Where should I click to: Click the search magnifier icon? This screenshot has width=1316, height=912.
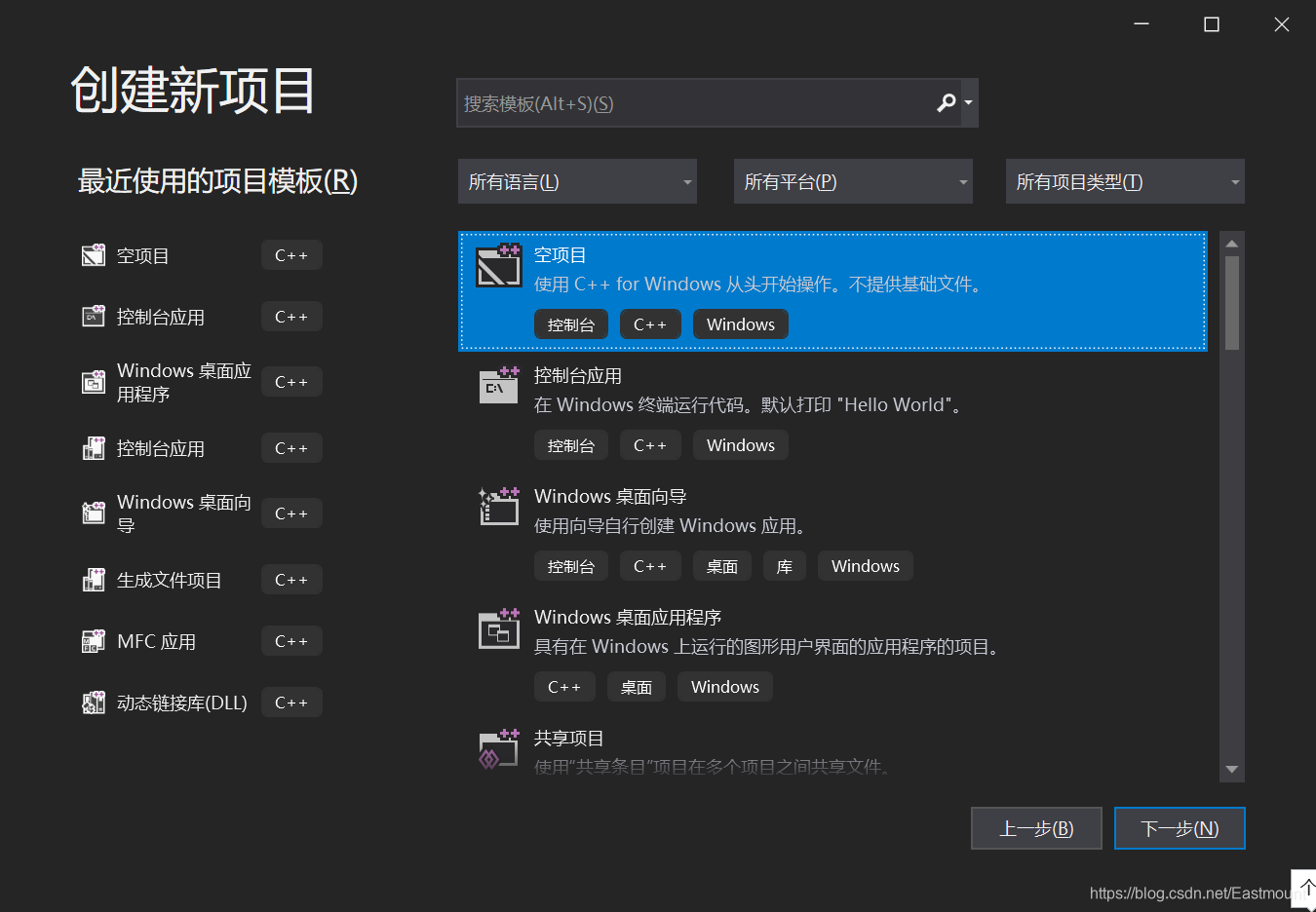click(x=945, y=102)
